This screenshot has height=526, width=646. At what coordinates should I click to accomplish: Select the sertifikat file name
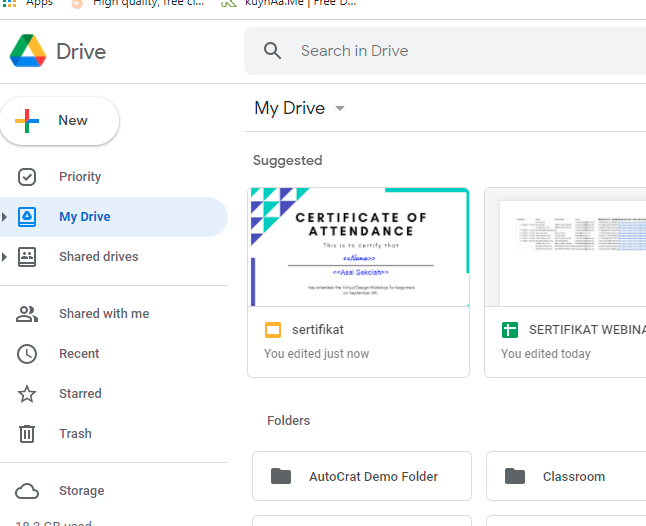click(318, 330)
